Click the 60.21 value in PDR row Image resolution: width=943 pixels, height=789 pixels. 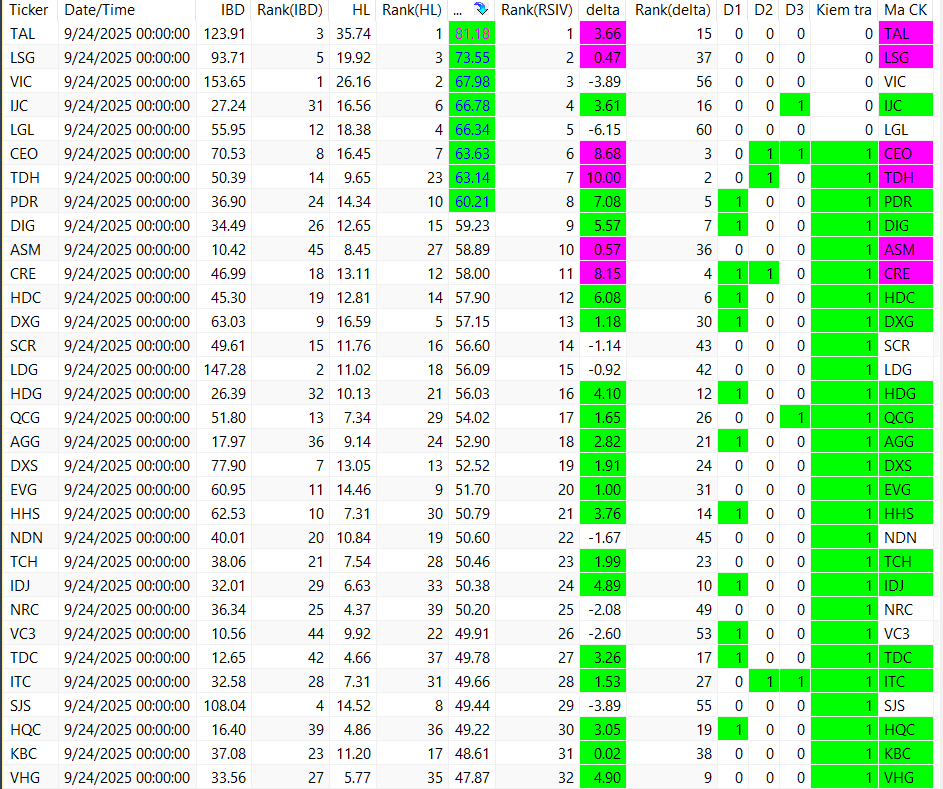pos(472,202)
